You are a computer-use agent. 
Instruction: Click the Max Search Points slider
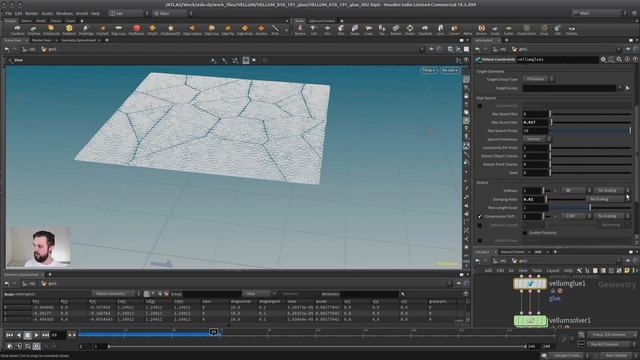(x=591, y=131)
